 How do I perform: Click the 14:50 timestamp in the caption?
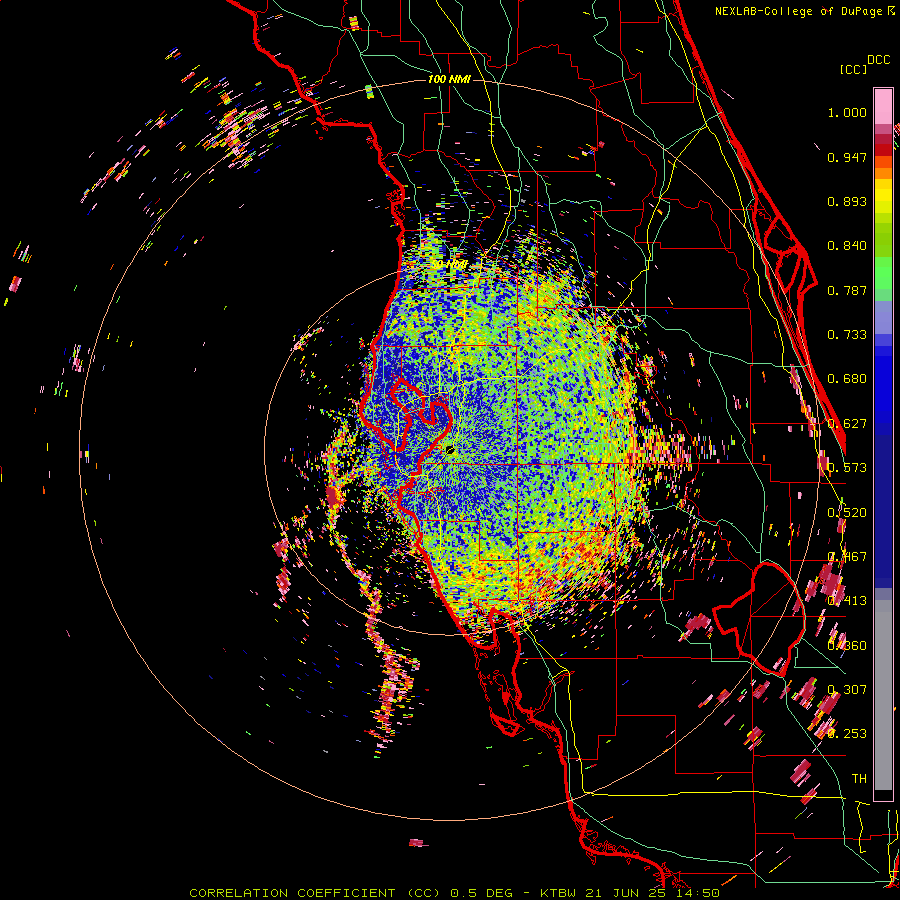(x=697, y=893)
